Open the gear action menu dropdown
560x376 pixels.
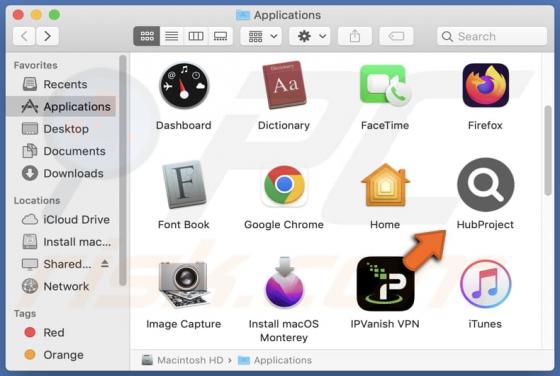(x=310, y=36)
